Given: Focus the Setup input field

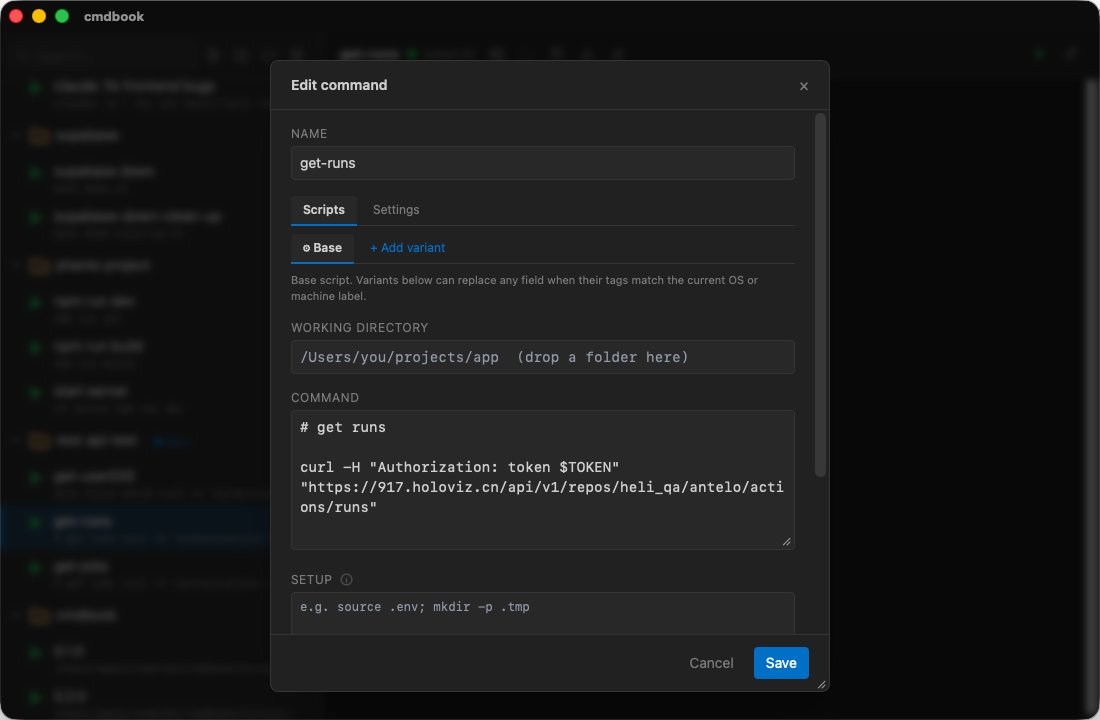Looking at the screenshot, I should point(542,613).
